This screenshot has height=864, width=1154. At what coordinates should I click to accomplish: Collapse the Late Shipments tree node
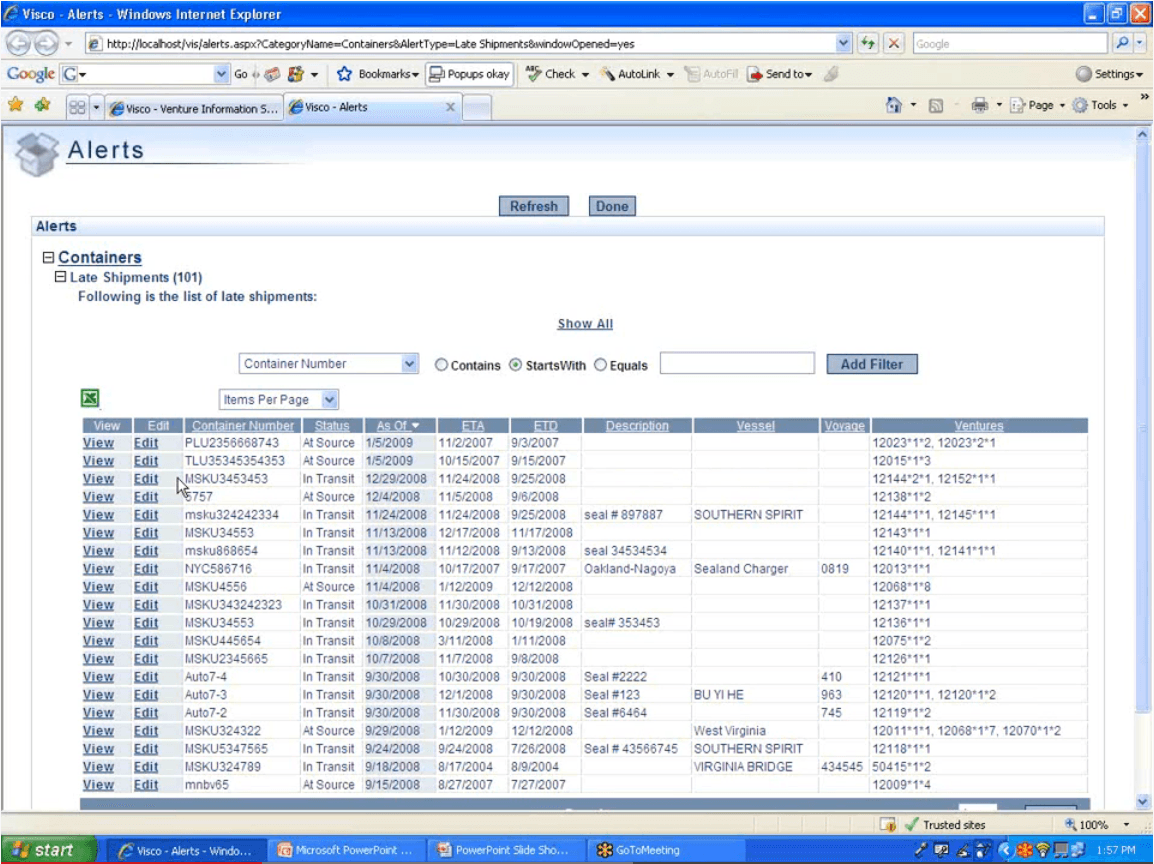point(60,277)
